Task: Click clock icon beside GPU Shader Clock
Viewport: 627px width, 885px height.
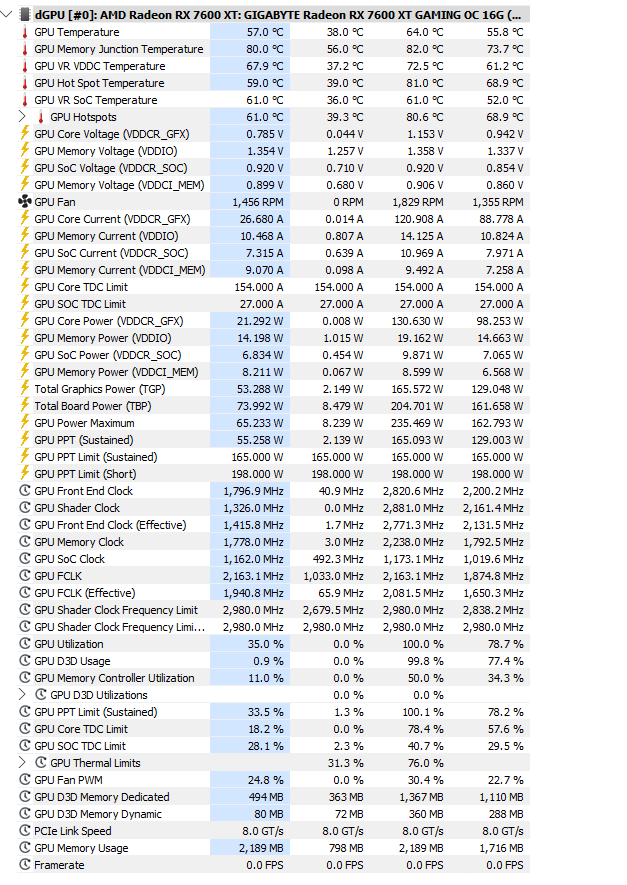Action: (x=25, y=507)
